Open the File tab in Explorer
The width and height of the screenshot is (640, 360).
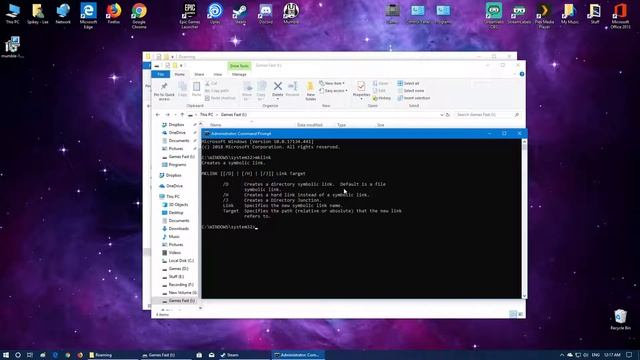pyautogui.click(x=160, y=74)
